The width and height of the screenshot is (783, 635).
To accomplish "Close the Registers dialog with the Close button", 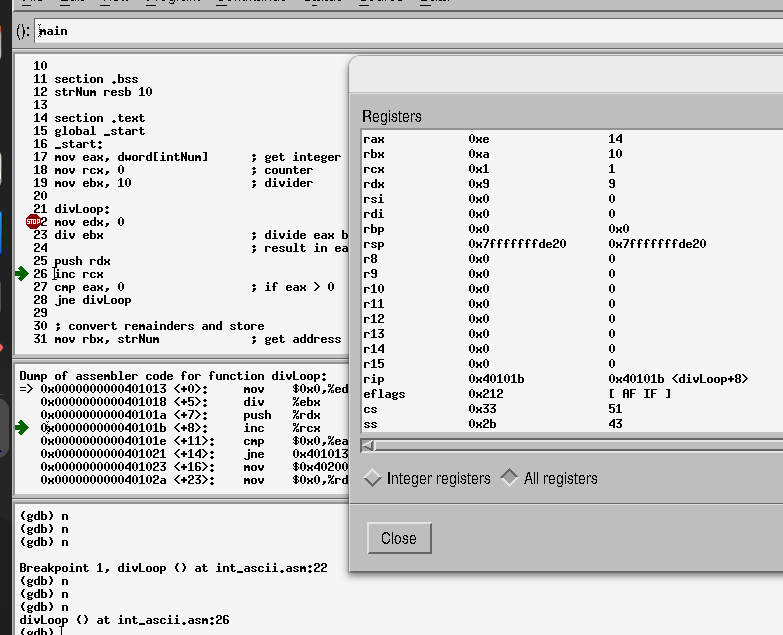I will [x=399, y=538].
